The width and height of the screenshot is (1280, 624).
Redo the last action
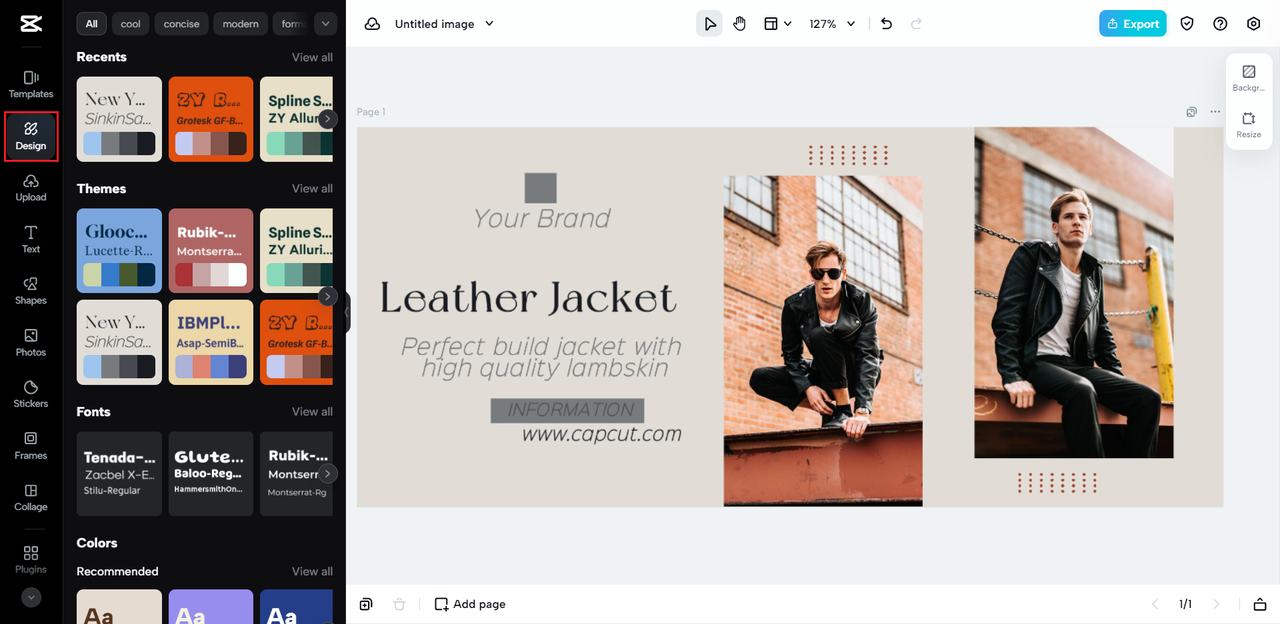coord(916,24)
